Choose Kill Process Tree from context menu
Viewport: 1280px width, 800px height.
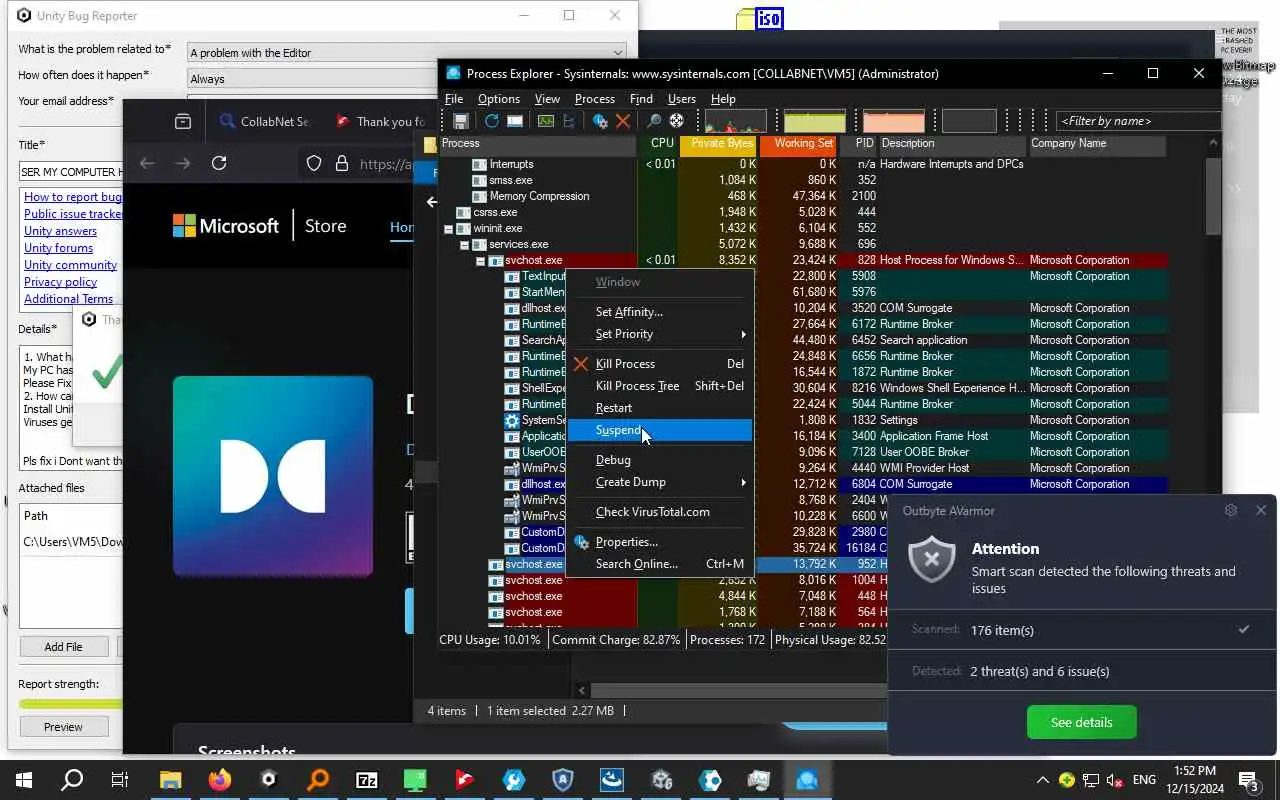tap(660, 386)
